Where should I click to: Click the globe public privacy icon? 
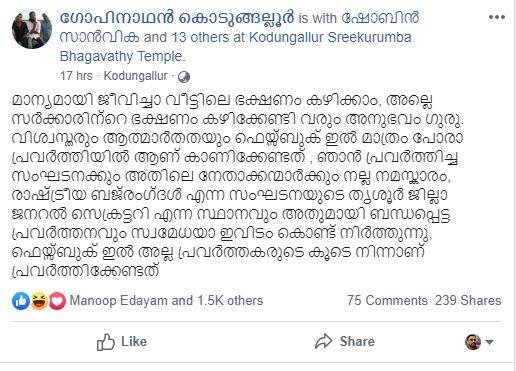(184, 77)
